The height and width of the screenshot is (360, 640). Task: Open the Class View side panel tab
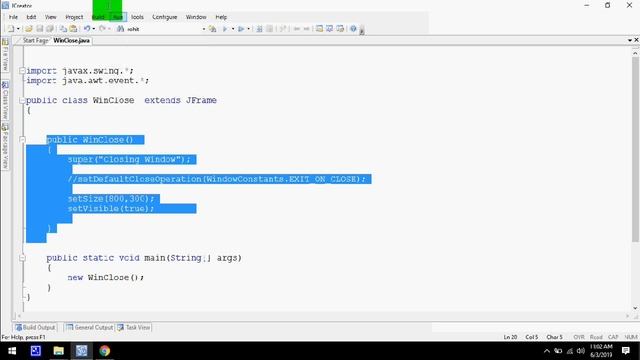coord(5,100)
